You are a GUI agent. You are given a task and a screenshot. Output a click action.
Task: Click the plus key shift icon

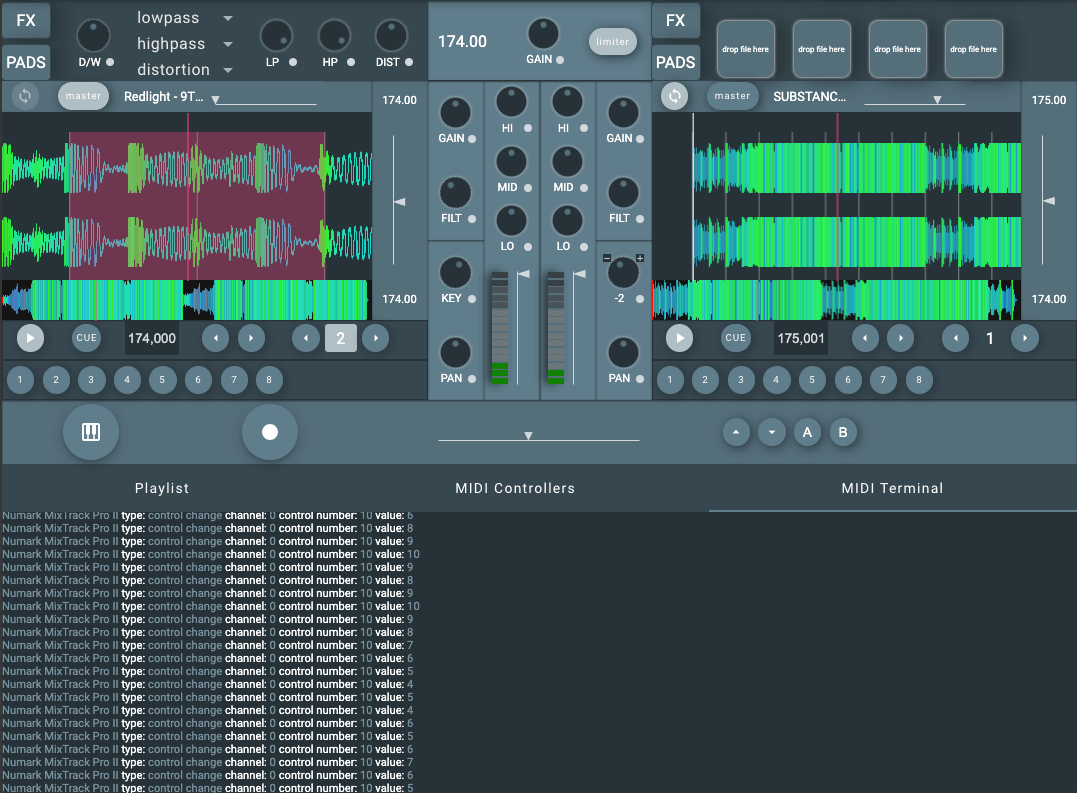pyautogui.click(x=640, y=258)
